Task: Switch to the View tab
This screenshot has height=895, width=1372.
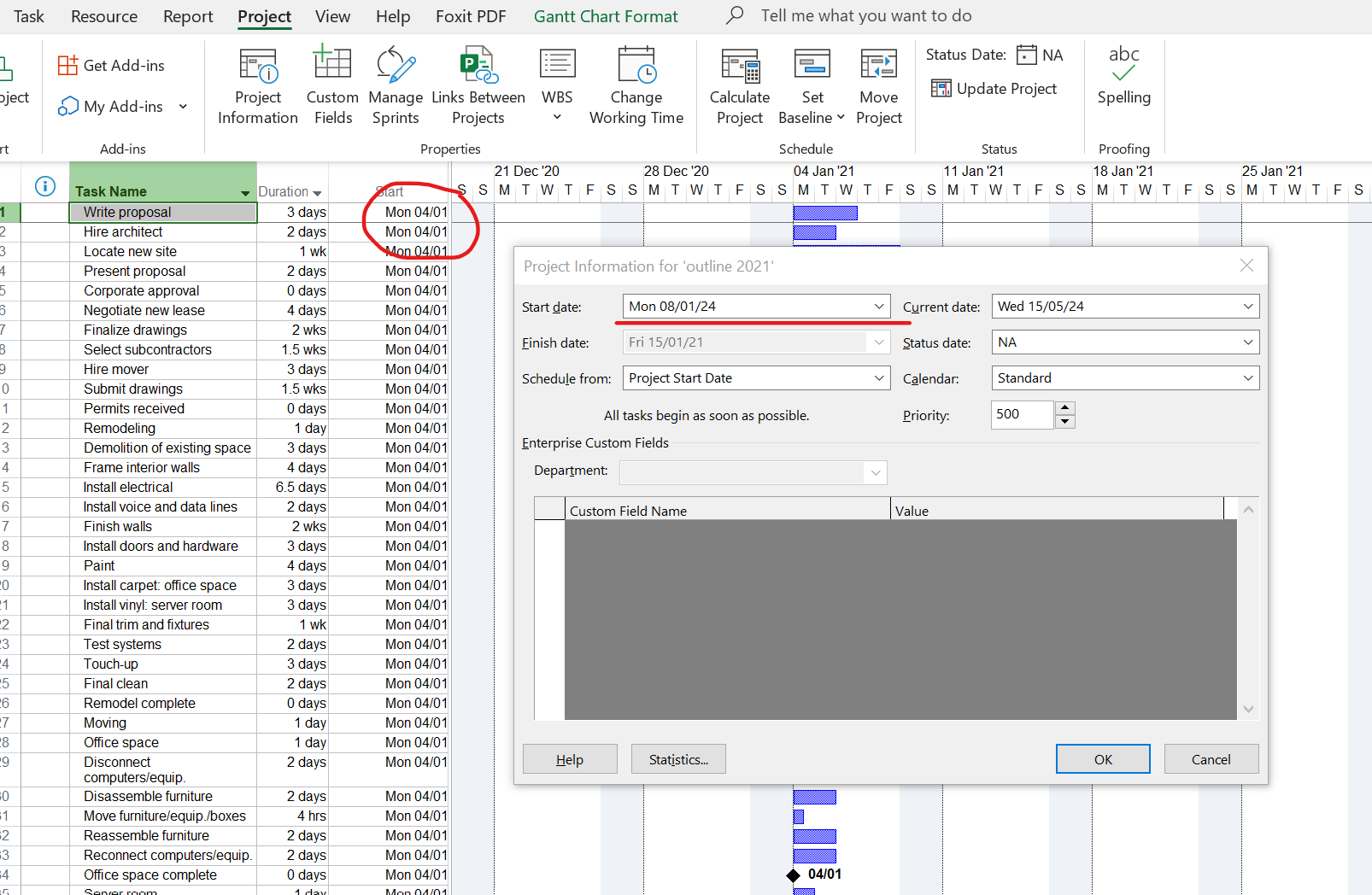Action: [332, 15]
